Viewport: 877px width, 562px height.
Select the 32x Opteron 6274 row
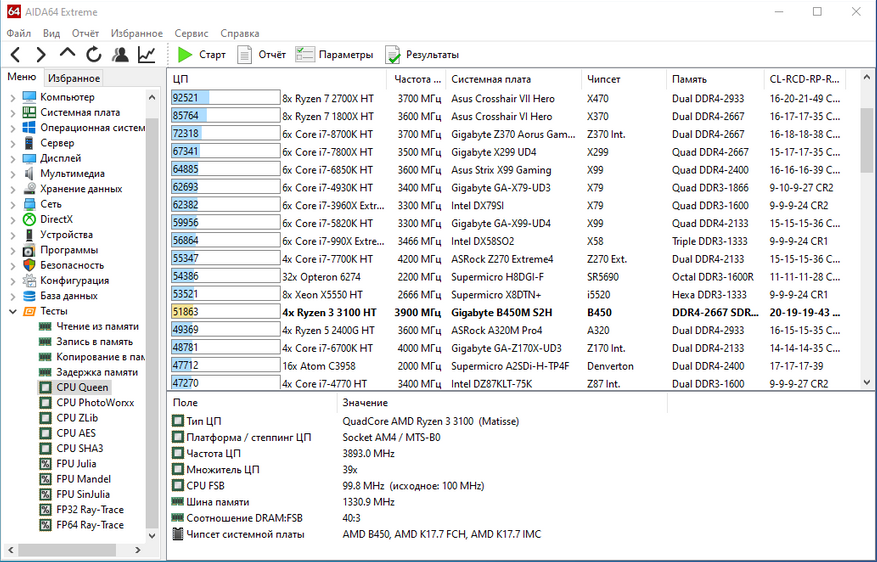pyautogui.click(x=506, y=277)
